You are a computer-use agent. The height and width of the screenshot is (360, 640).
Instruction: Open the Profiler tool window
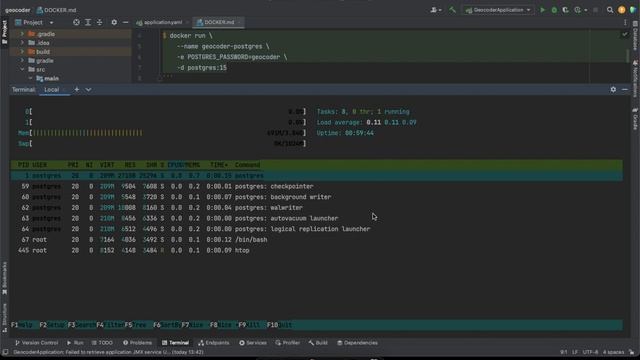pyautogui.click(x=288, y=342)
